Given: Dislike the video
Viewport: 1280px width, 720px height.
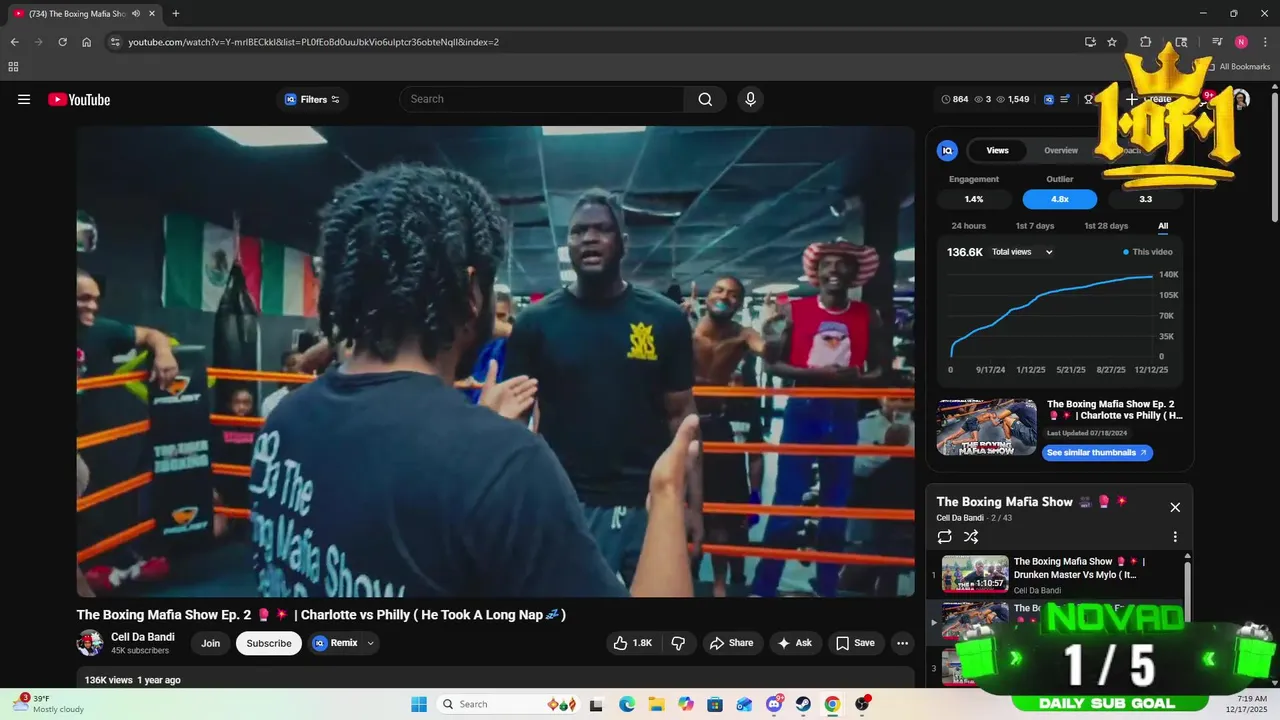Looking at the screenshot, I should 678,643.
